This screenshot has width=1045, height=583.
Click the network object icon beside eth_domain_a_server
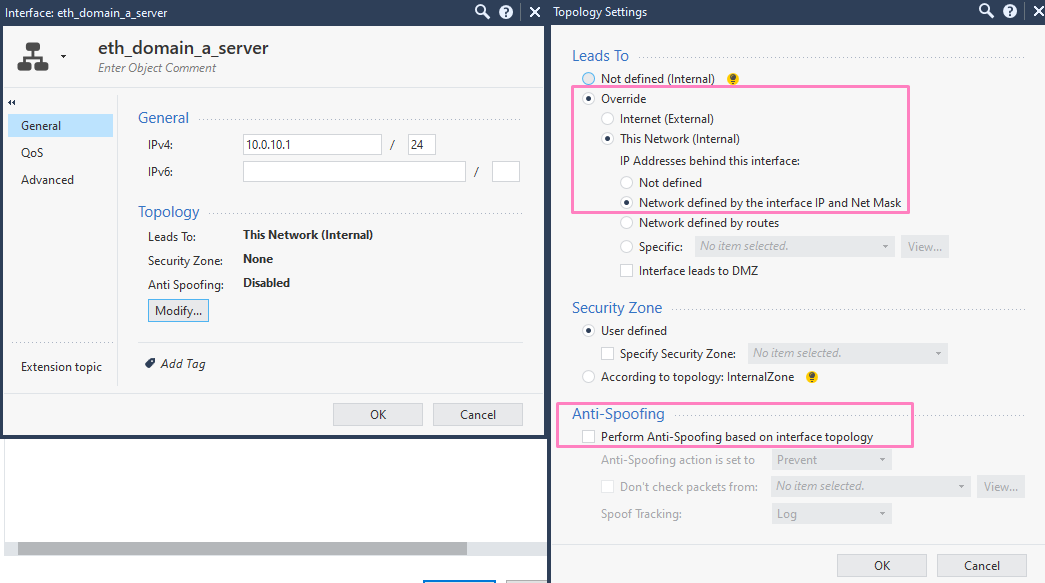(x=34, y=56)
